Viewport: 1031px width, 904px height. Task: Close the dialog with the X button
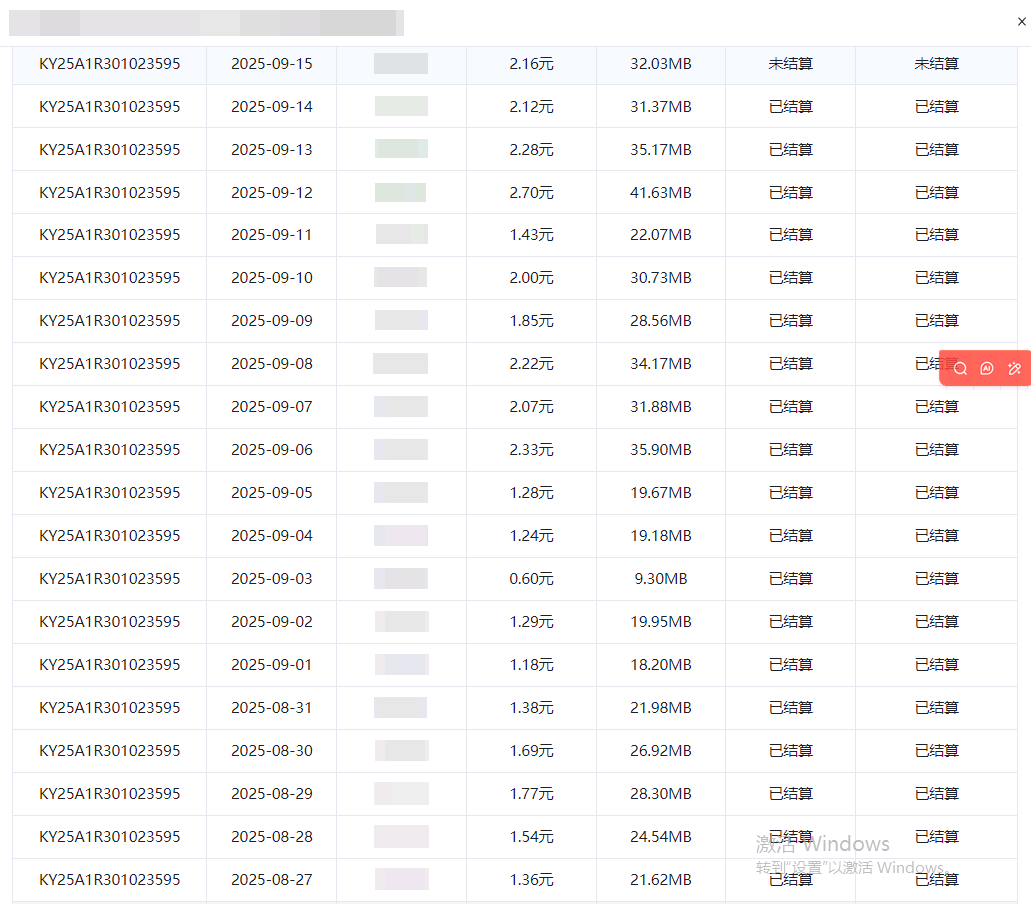pyautogui.click(x=1021, y=22)
